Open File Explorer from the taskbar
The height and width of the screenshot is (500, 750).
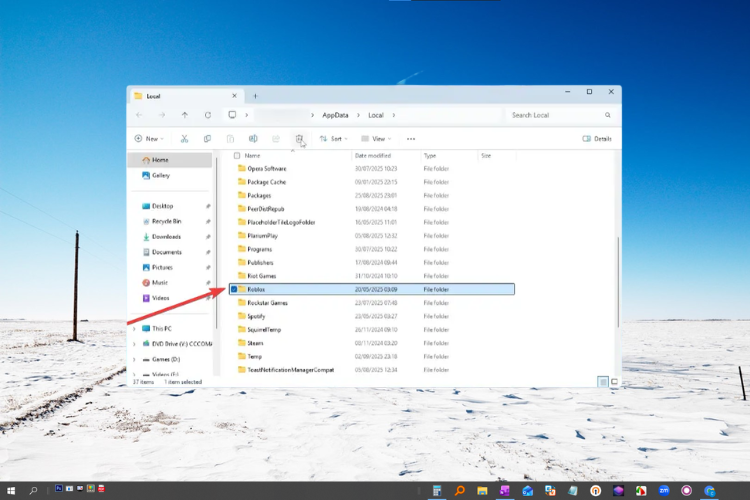pyautogui.click(x=482, y=490)
